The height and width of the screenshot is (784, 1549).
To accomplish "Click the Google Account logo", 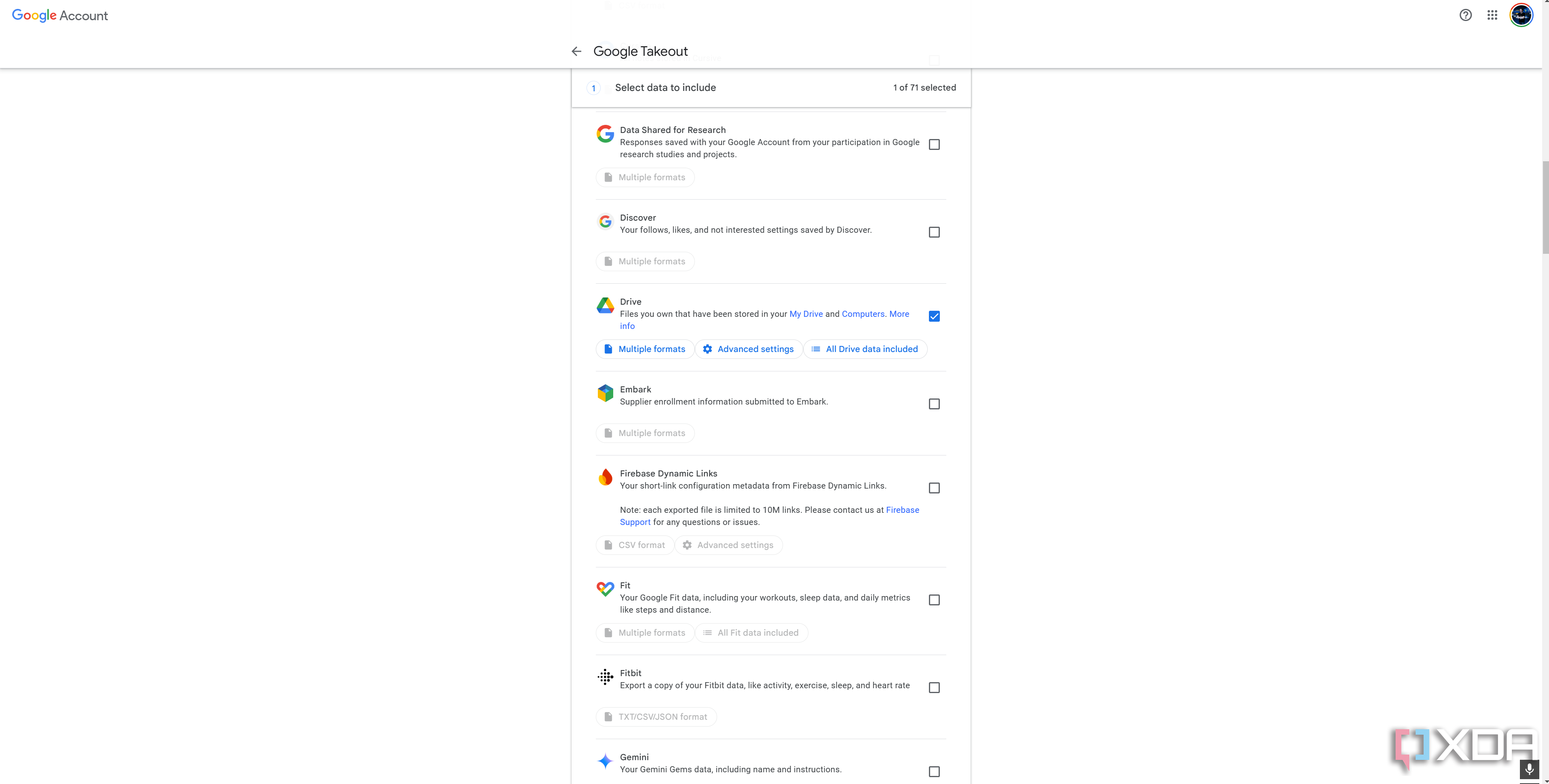I will pos(59,16).
